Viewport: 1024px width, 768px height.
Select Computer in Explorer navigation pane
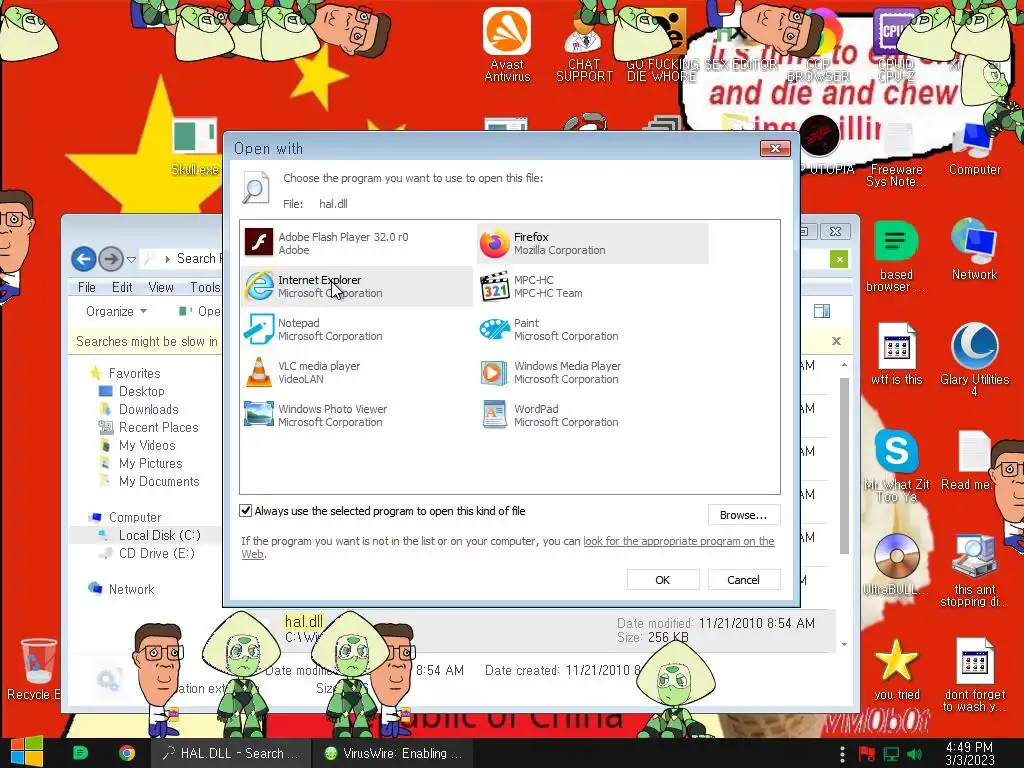tap(135, 517)
